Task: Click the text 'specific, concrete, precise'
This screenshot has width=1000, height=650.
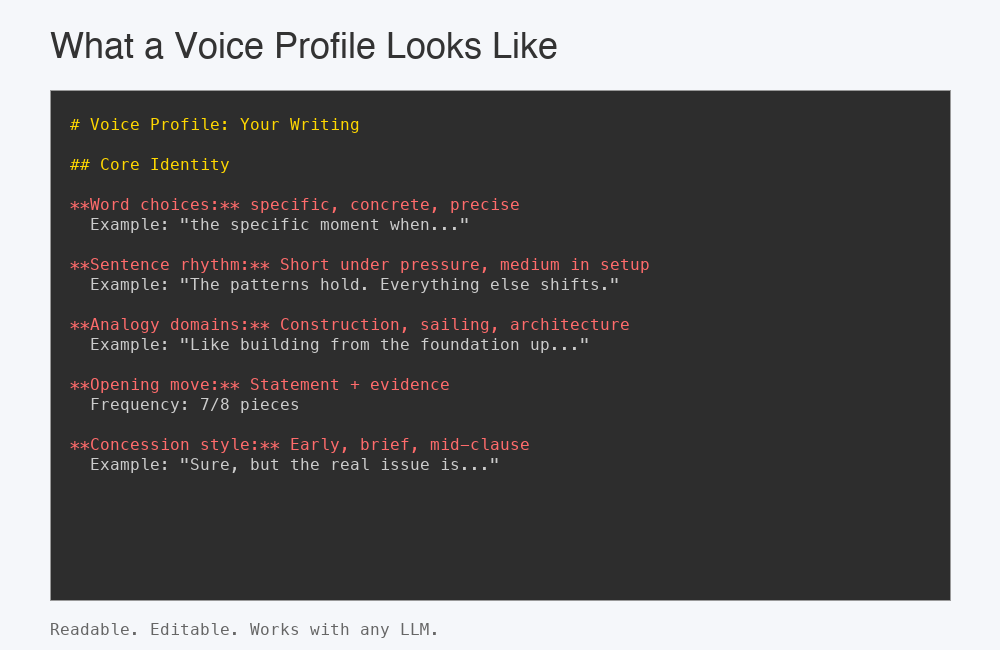Action: click(x=384, y=205)
